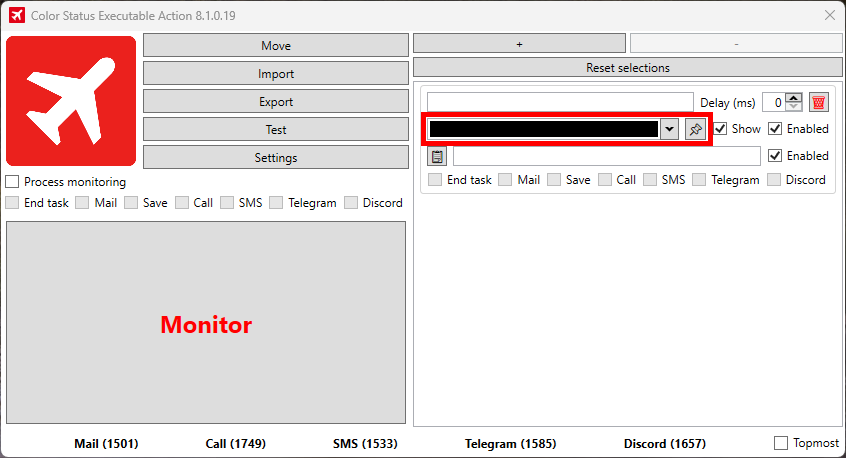Viewport: 846px width, 458px height.
Task: Click the text field beside clipboard icon
Action: click(x=607, y=156)
